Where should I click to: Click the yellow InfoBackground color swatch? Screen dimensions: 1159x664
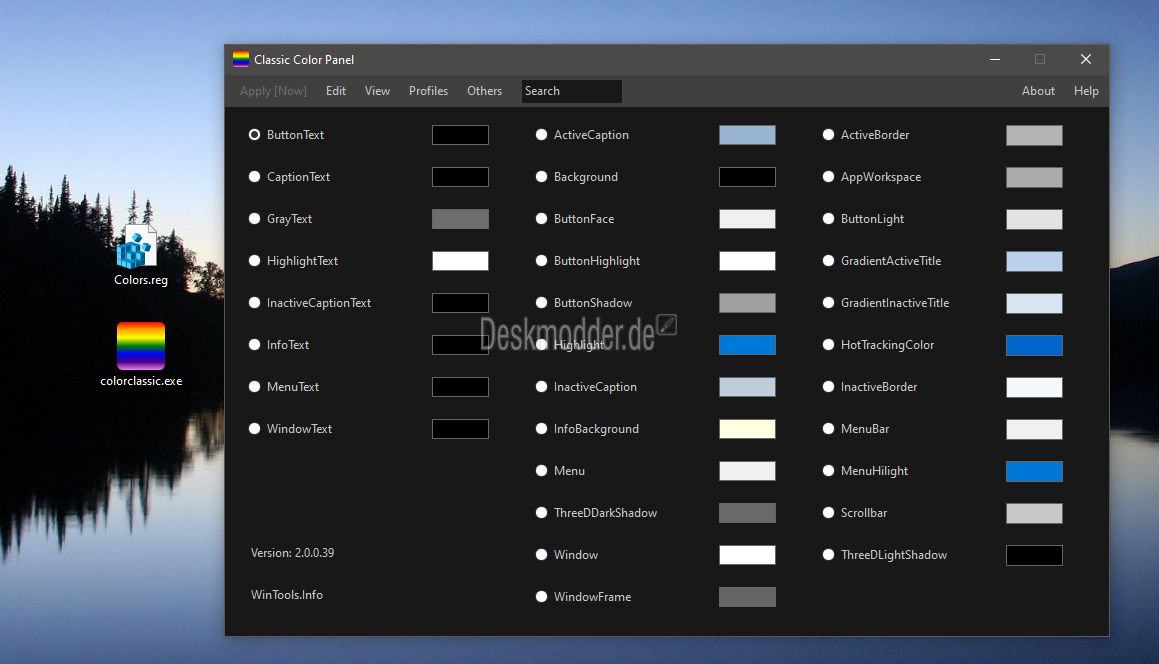pos(747,429)
